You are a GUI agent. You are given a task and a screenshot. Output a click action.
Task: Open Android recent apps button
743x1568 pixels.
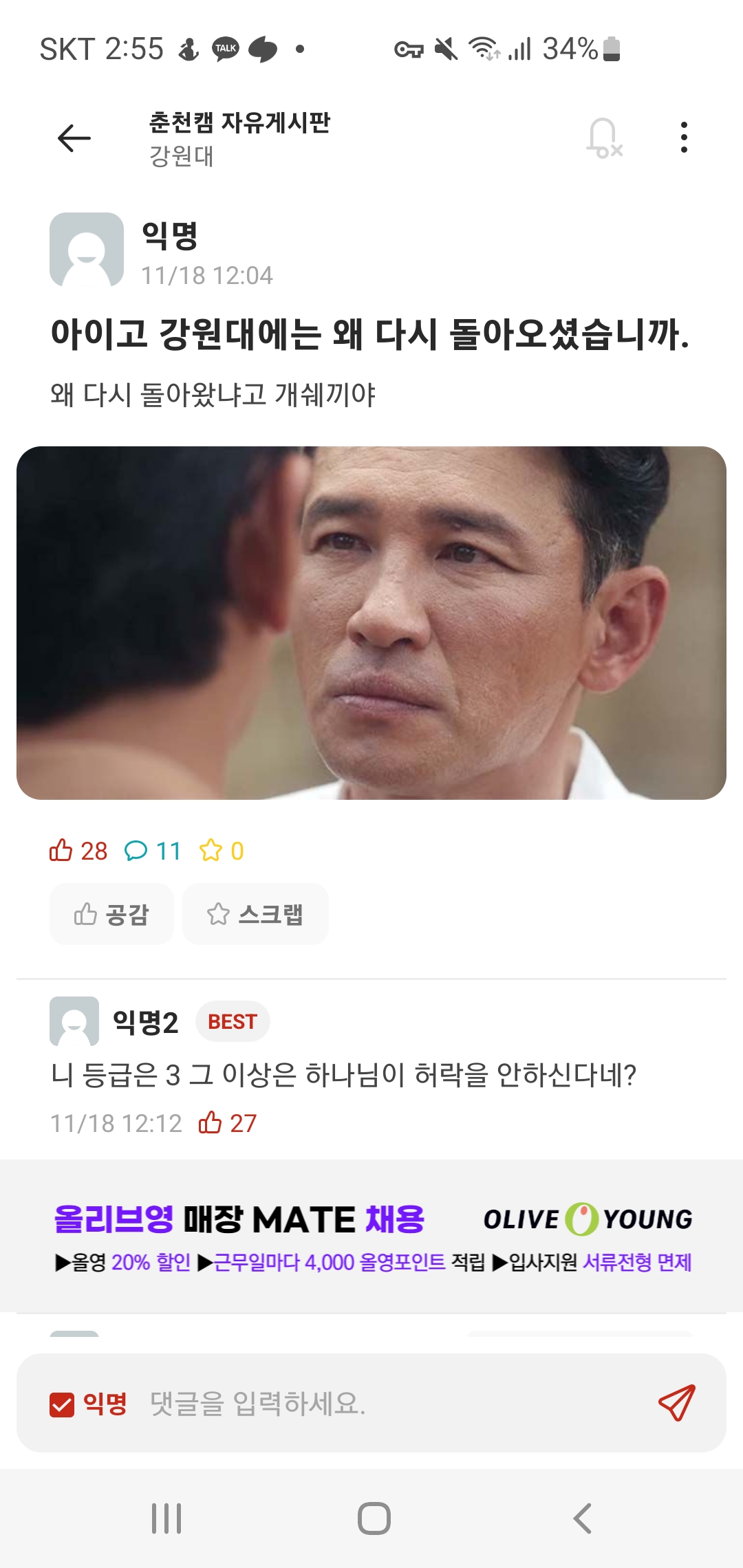pos(166,1518)
